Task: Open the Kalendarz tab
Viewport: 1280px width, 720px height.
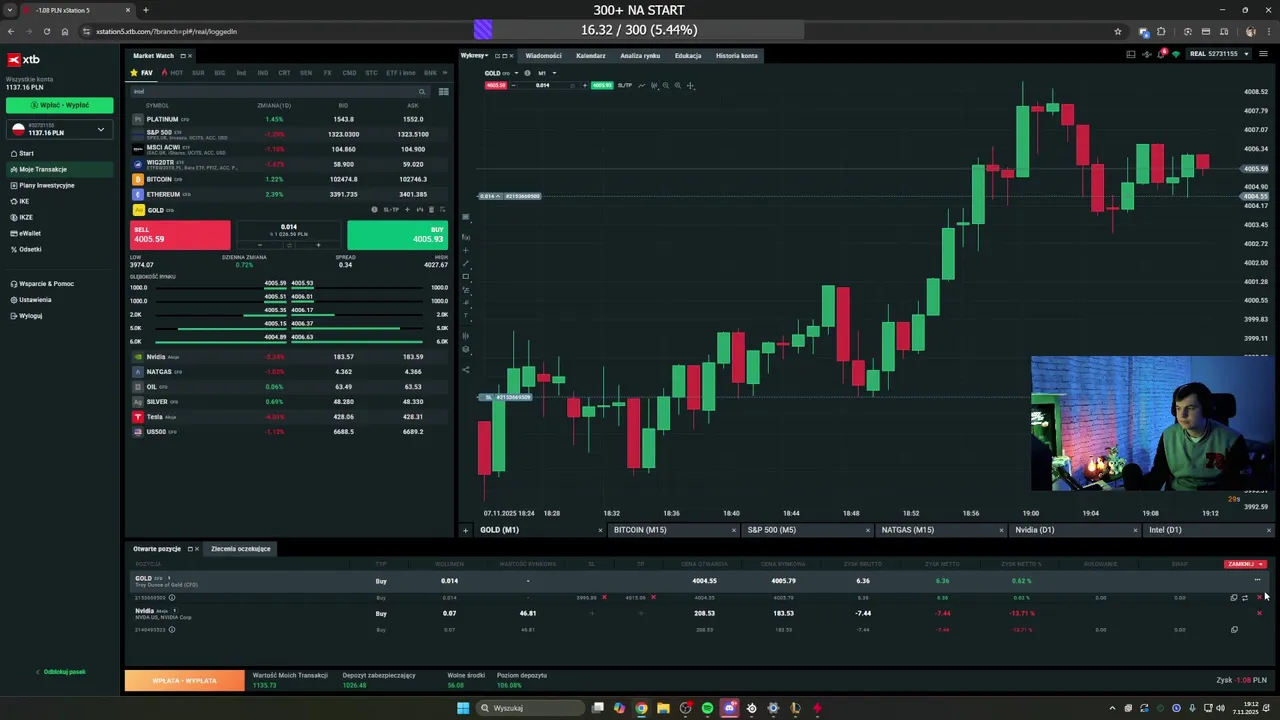Action: point(590,56)
